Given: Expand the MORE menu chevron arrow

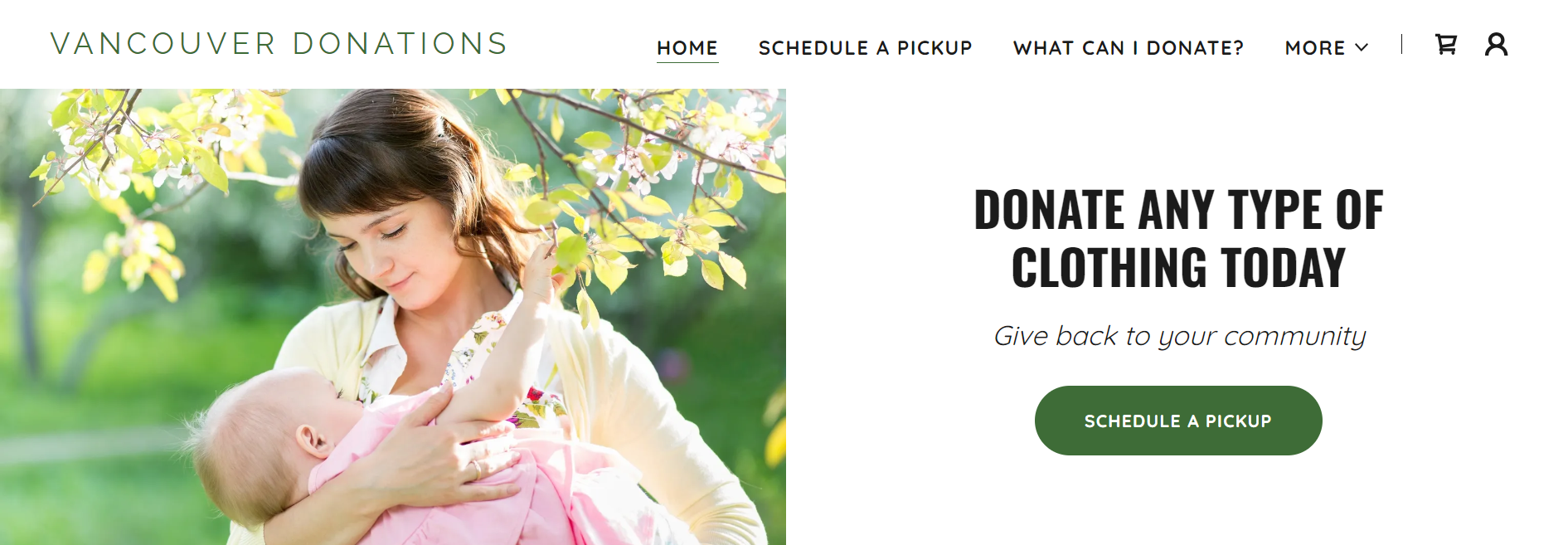Looking at the screenshot, I should [1362, 48].
